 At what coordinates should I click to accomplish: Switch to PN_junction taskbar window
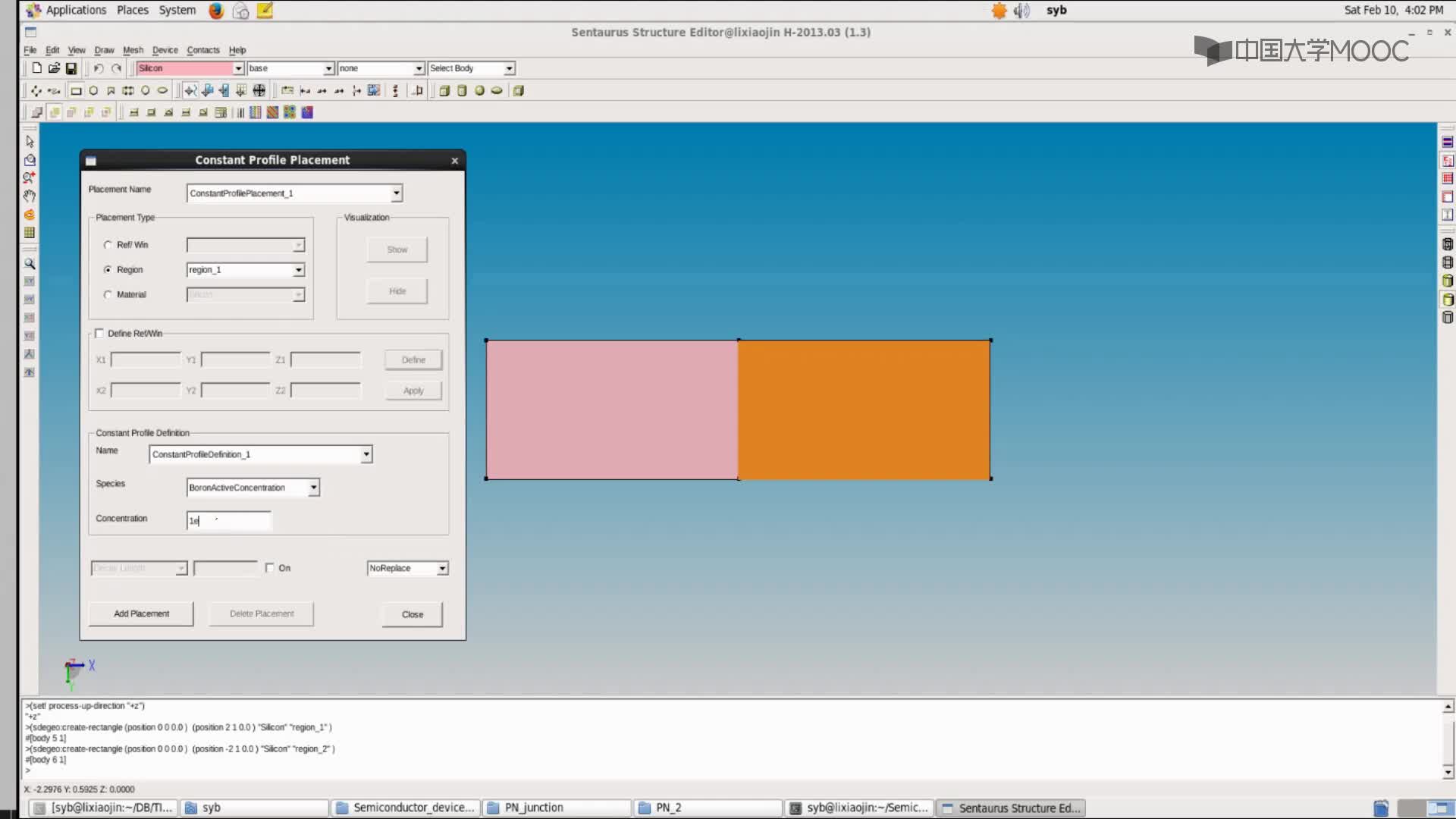coord(557,808)
